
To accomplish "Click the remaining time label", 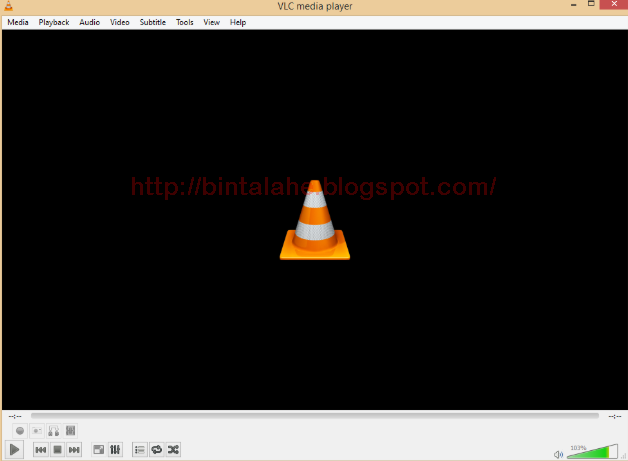I will click(614, 417).
